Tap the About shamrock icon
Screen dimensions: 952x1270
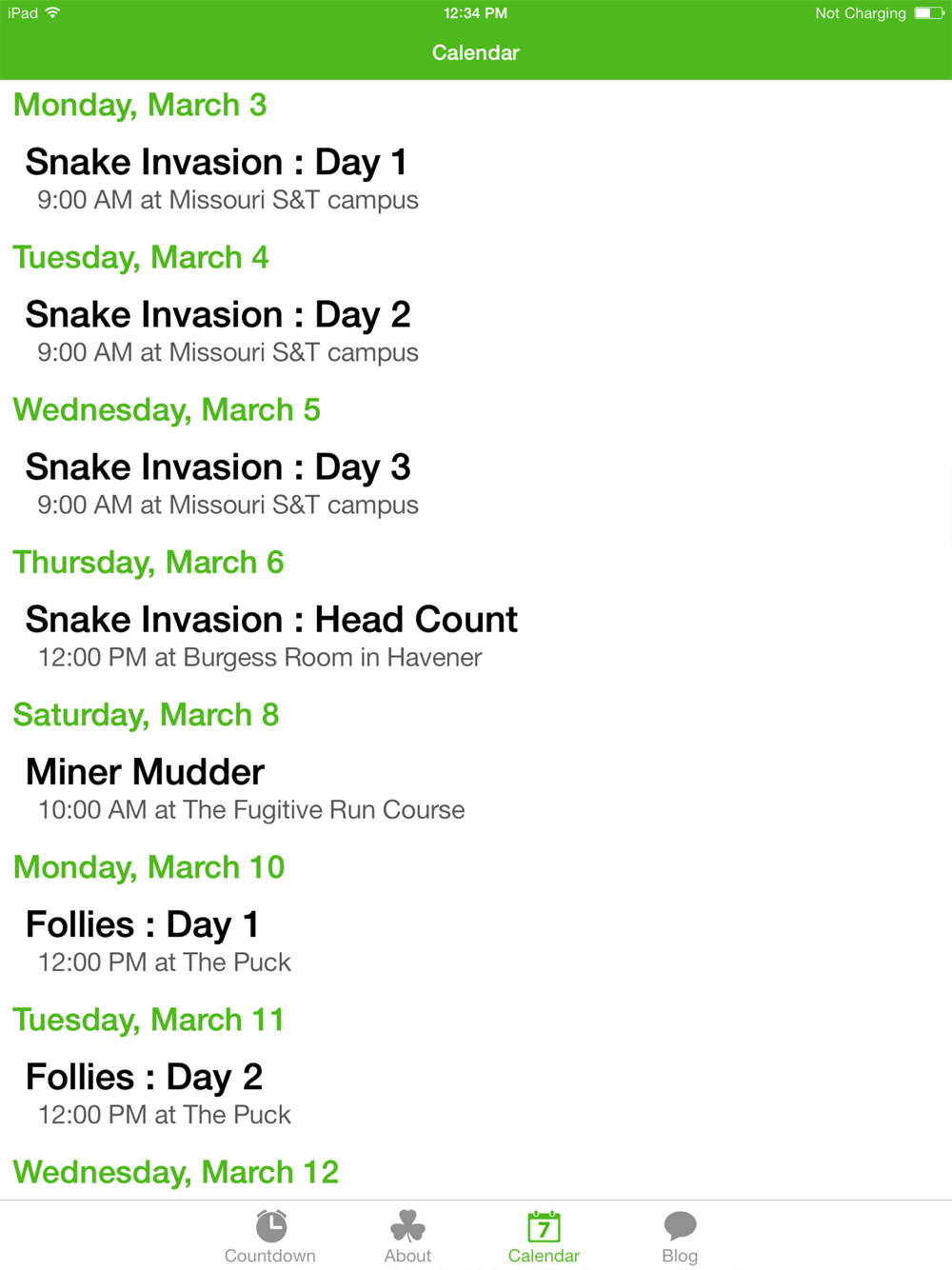click(407, 1226)
